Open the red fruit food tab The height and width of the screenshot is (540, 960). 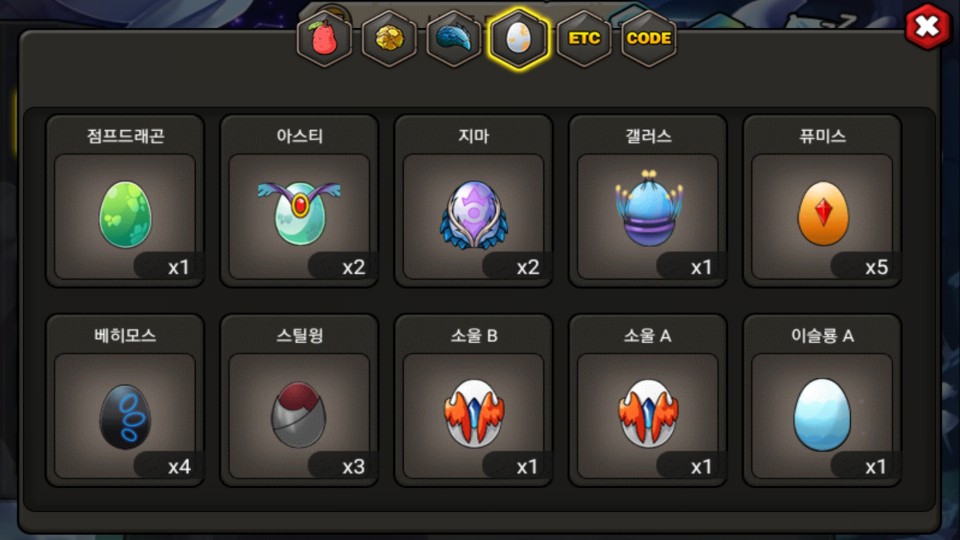click(324, 39)
